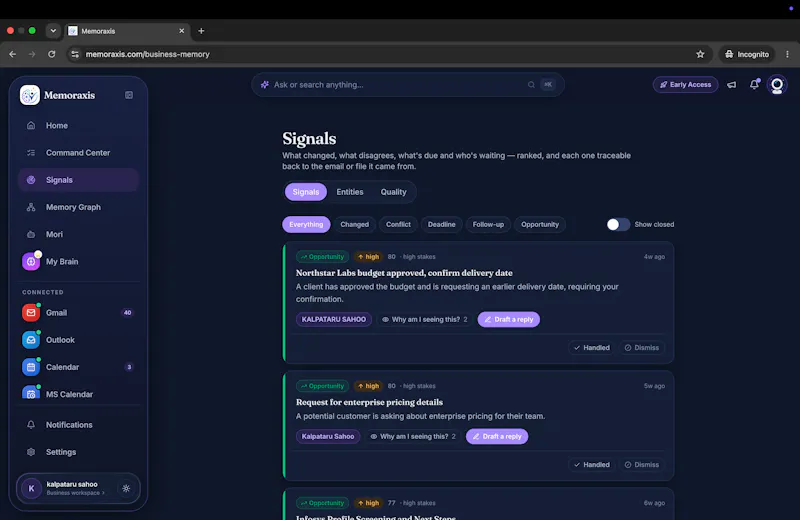Filter signals by Conflict

pos(398,225)
